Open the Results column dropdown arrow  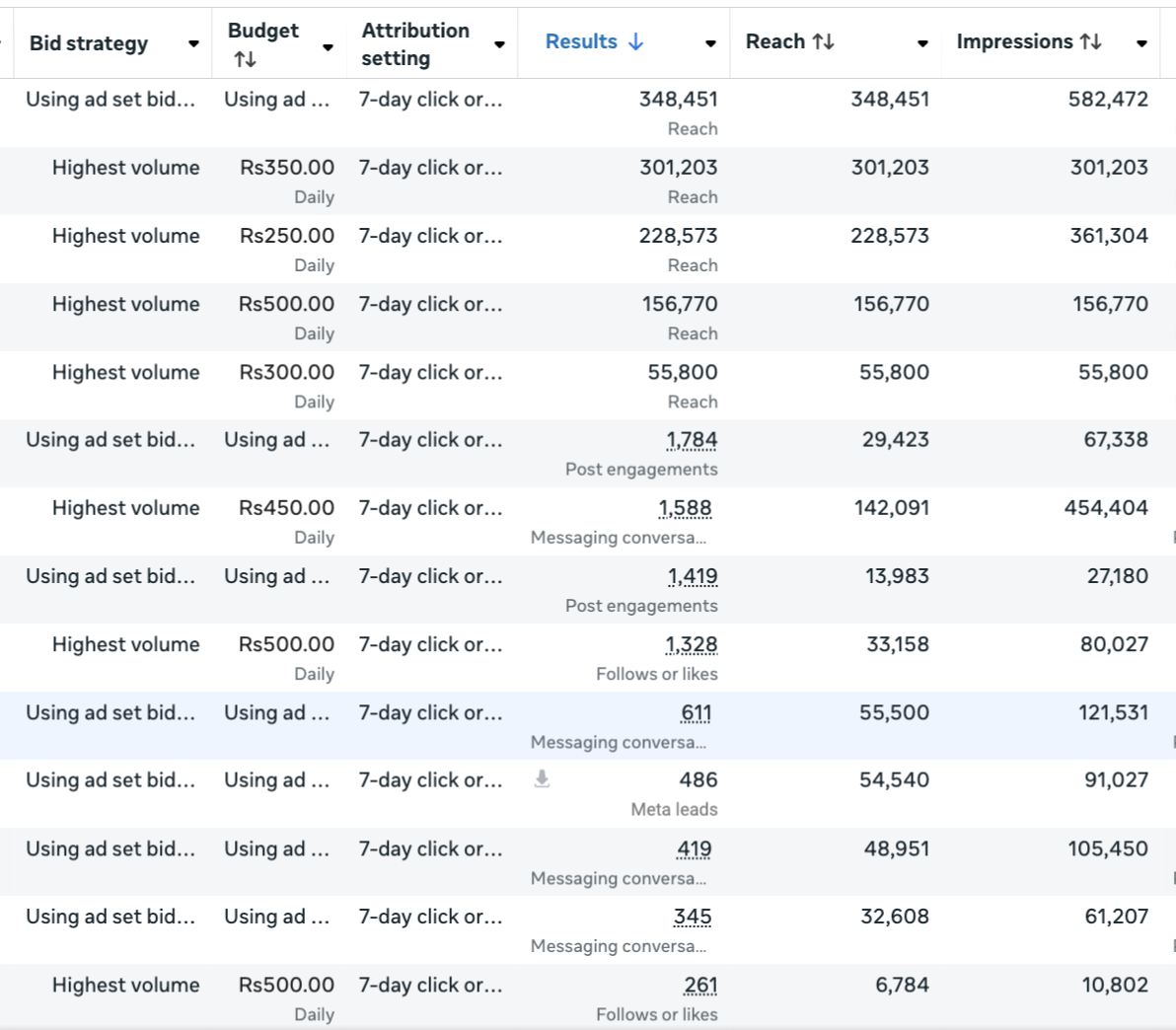[710, 43]
